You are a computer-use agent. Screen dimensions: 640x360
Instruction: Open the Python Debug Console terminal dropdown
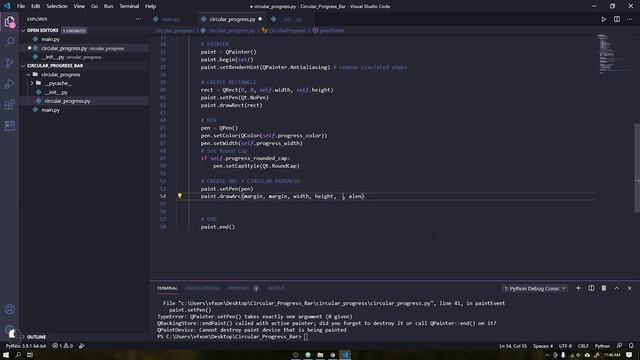coord(534,288)
